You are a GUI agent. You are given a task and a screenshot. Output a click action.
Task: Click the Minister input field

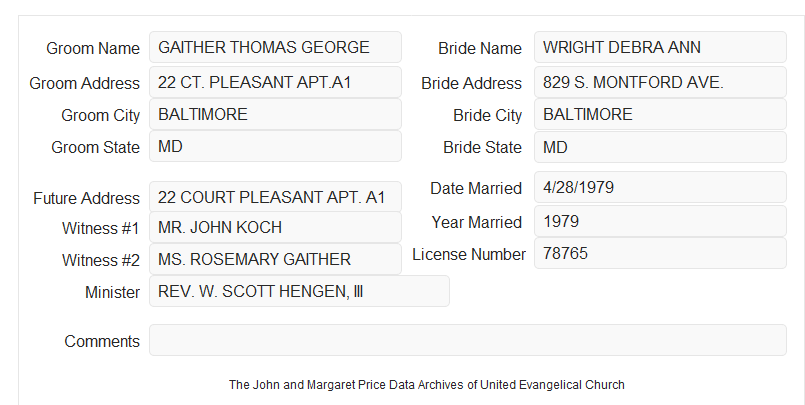pyautogui.click(x=299, y=291)
